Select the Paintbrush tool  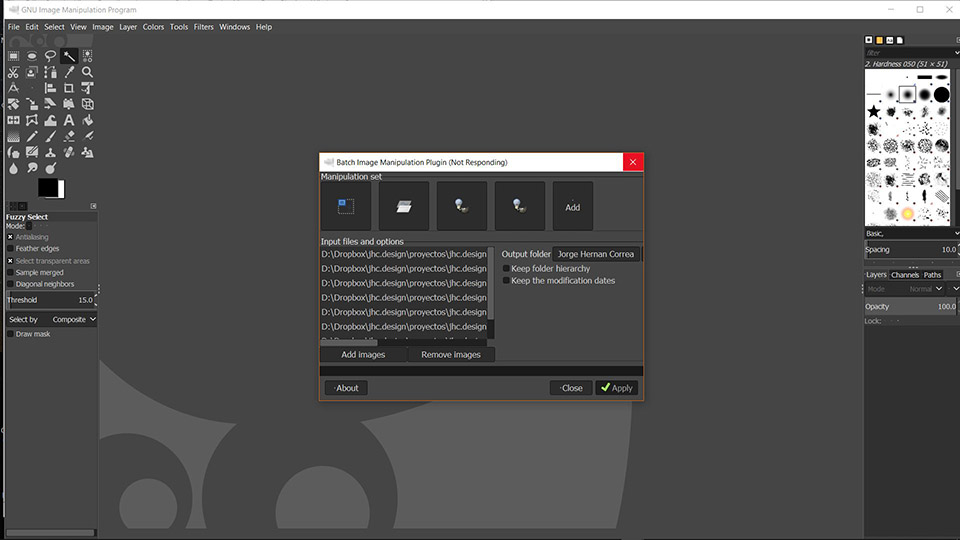[x=50, y=136]
